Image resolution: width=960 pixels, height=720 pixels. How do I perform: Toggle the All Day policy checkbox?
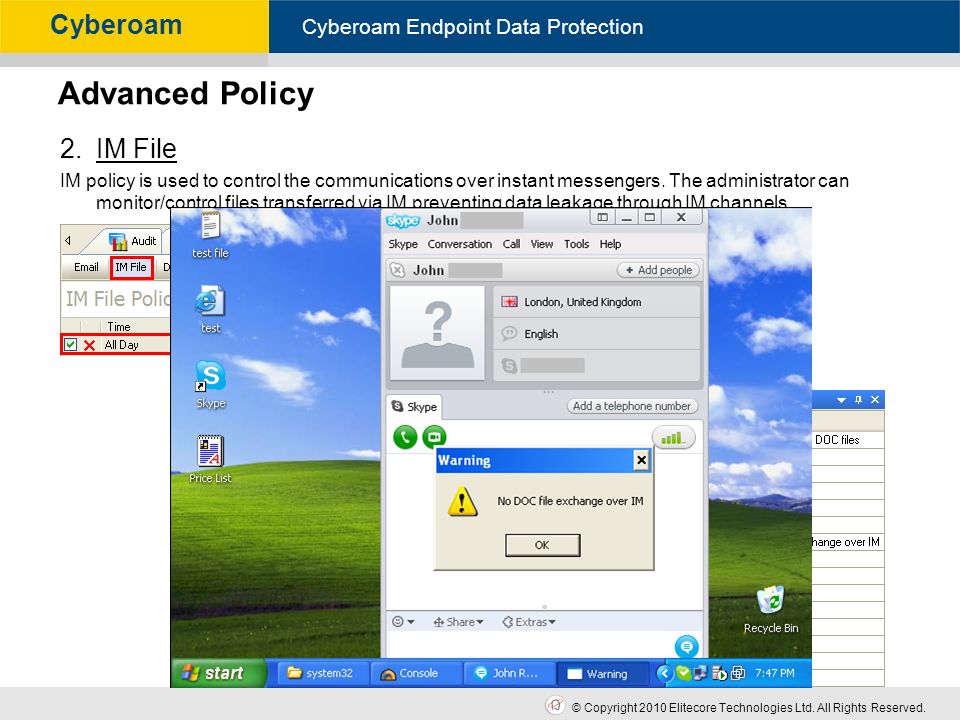click(x=70, y=345)
